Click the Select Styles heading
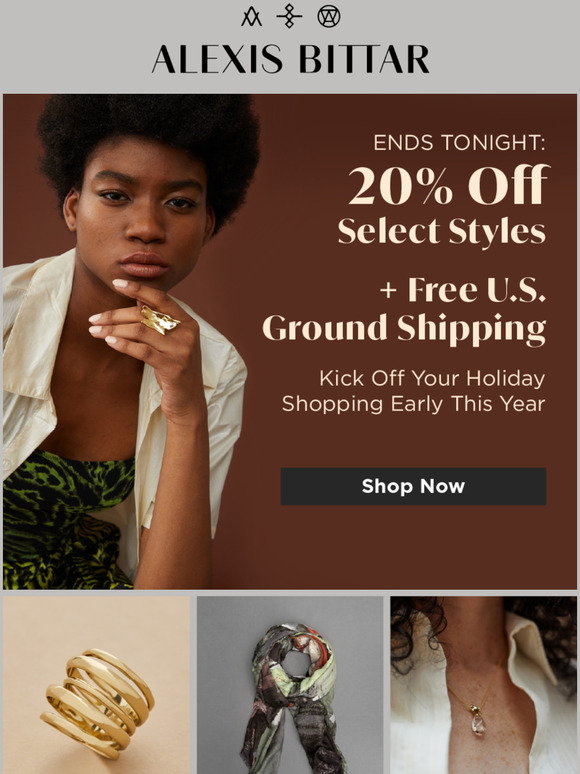This screenshot has width=580, height=774. coord(442,231)
